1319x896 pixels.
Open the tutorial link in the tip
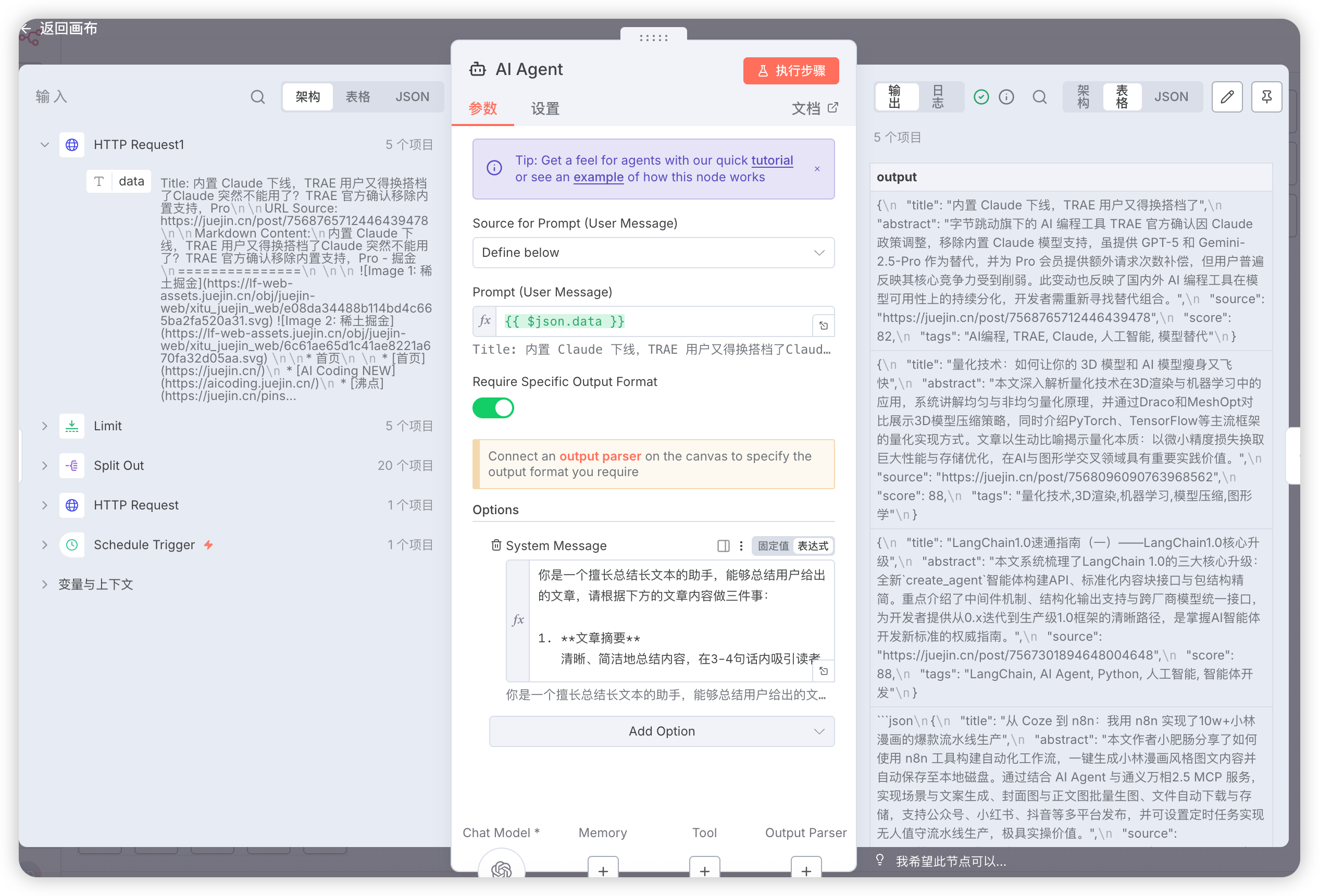(772, 160)
